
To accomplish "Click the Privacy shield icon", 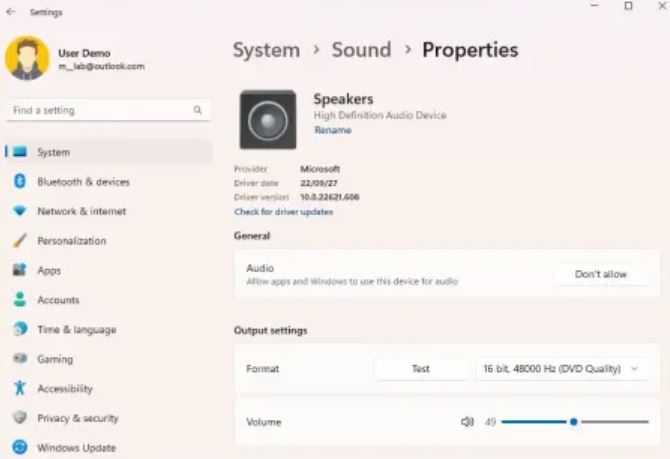I will pos(20,417).
